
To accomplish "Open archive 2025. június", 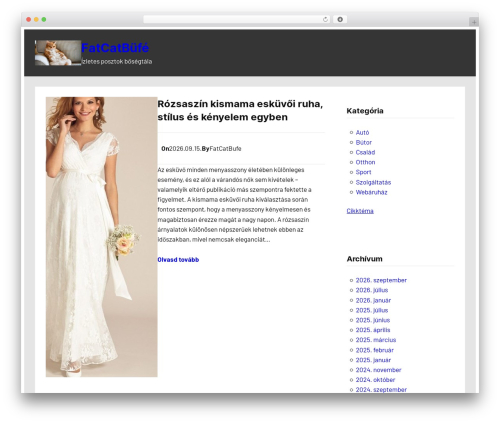I will 373,320.
